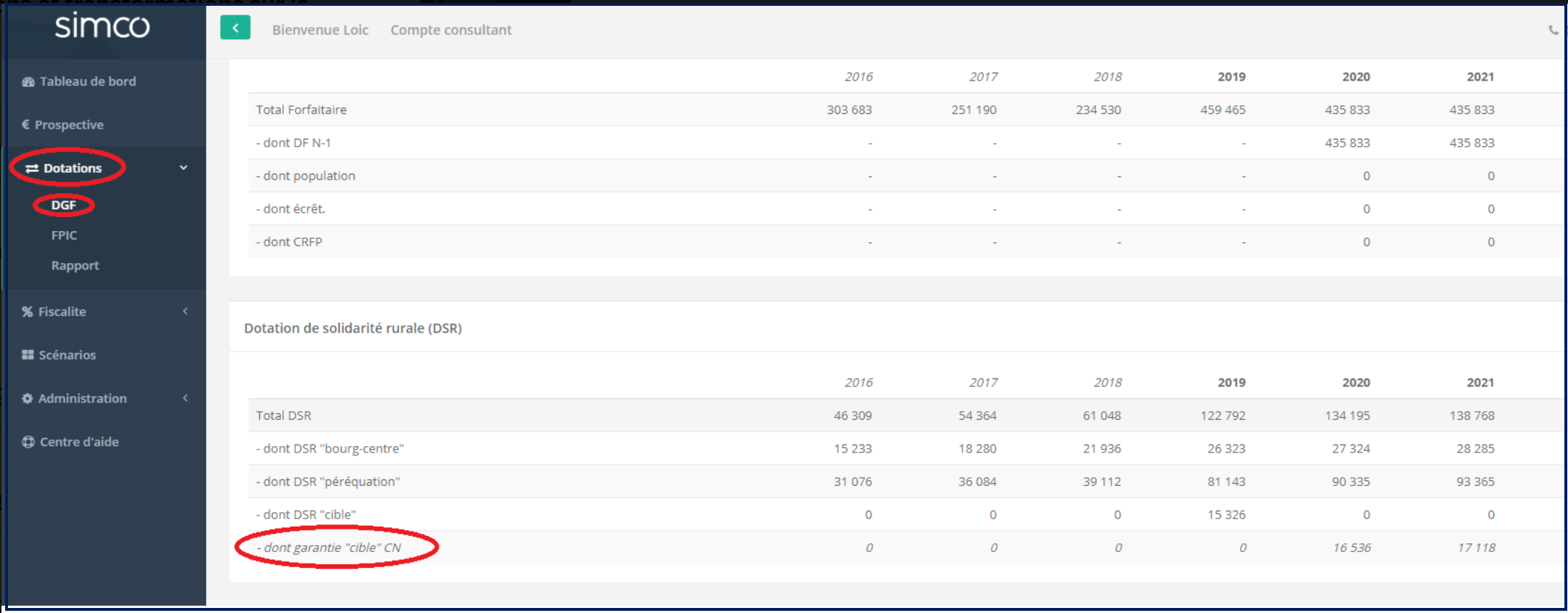Click the Compte consultant link
Viewport: 1568px width, 613px height.
coord(451,30)
